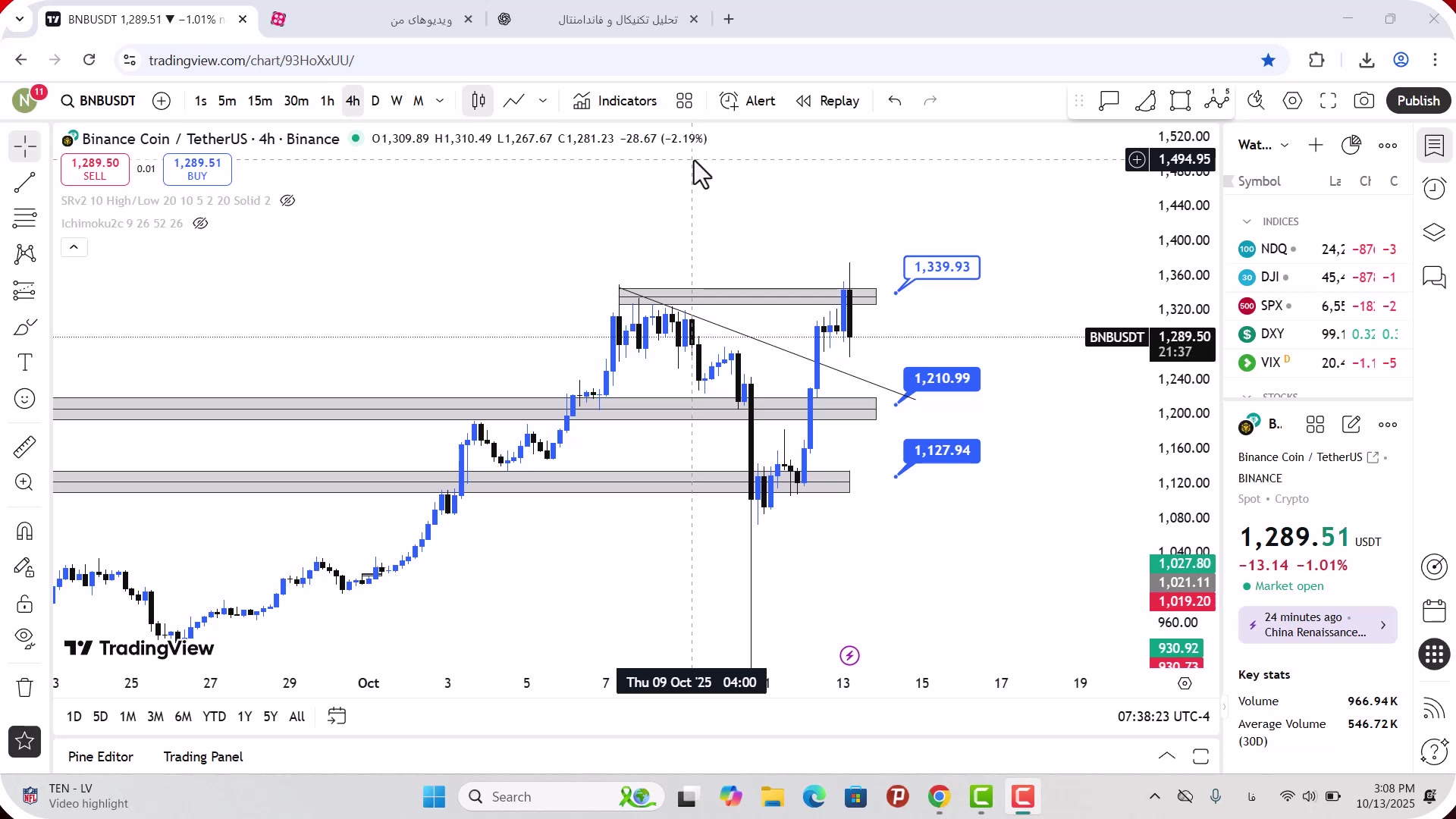Open the emoji and icons tool
This screenshot has width=1456, height=819.
coord(24,399)
